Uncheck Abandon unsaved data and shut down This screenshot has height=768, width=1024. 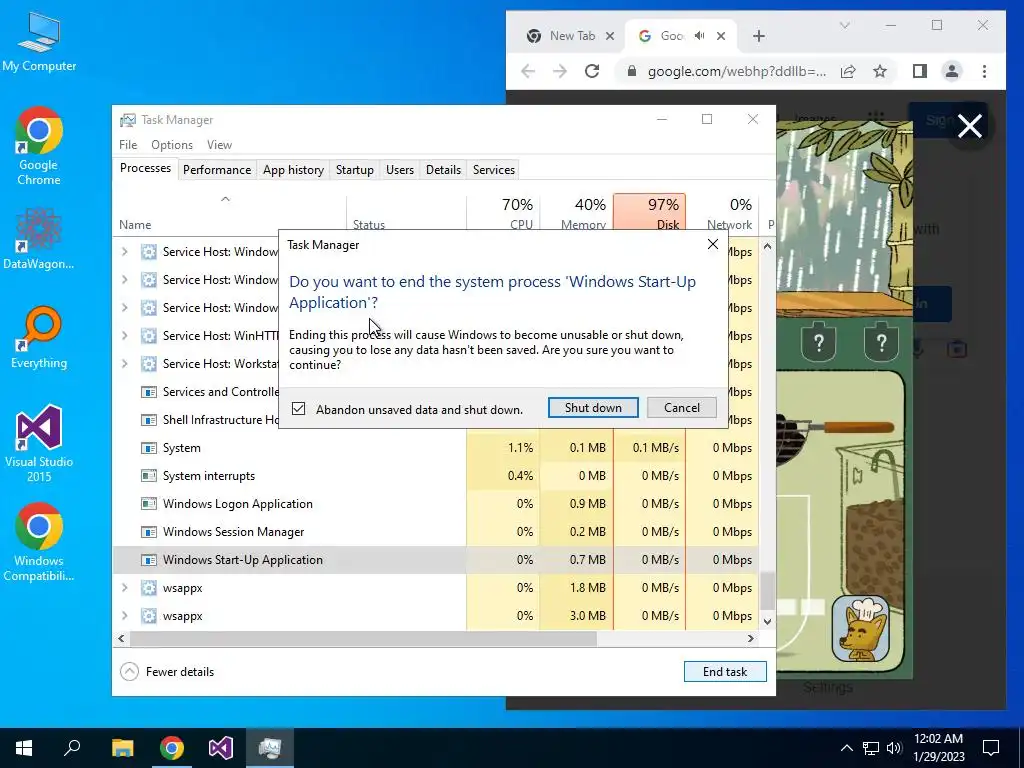pyautogui.click(x=298, y=409)
